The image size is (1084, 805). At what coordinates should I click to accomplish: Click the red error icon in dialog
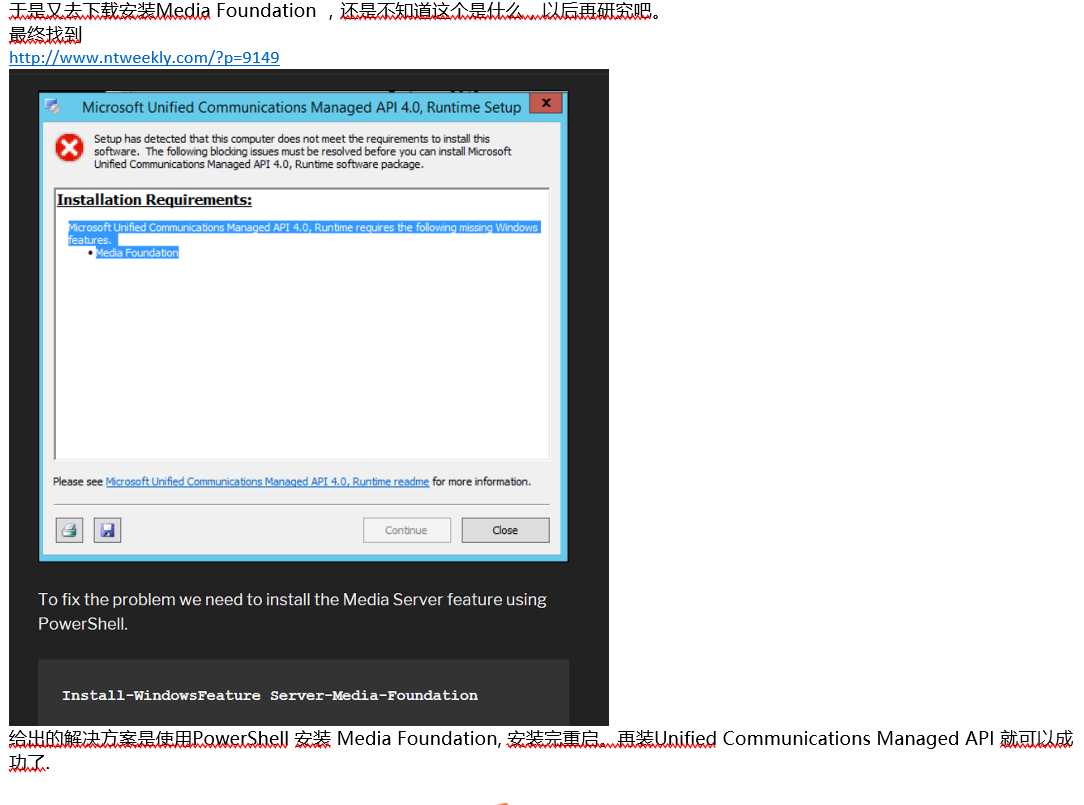pos(69,147)
